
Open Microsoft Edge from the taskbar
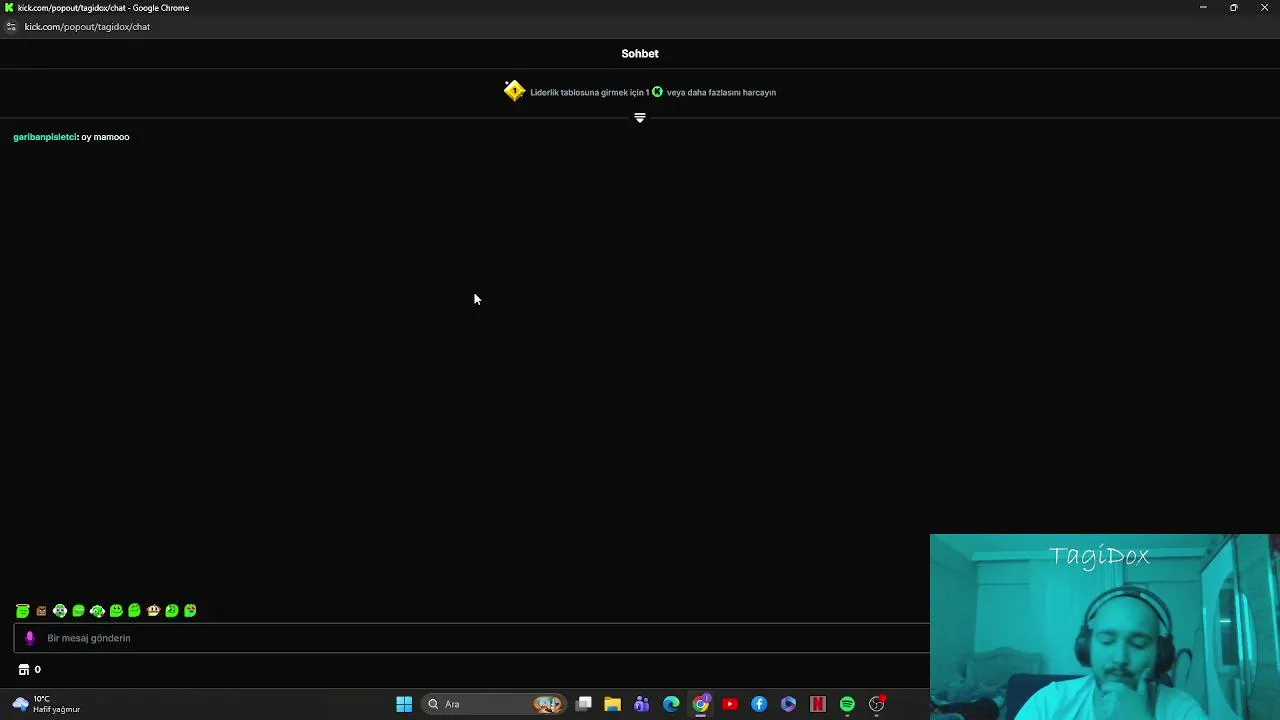(x=671, y=704)
